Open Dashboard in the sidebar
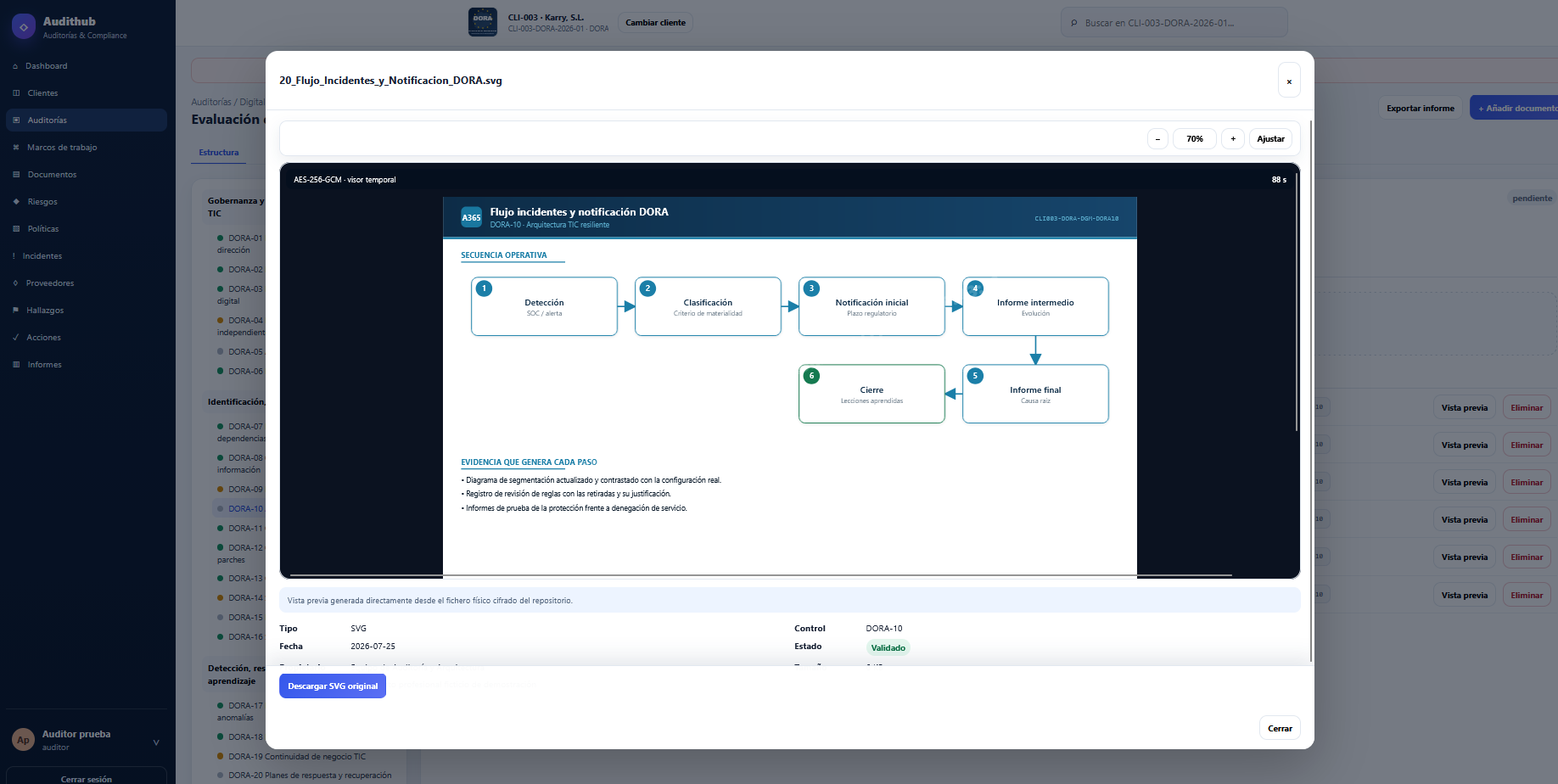The image size is (1558, 784). (x=46, y=66)
